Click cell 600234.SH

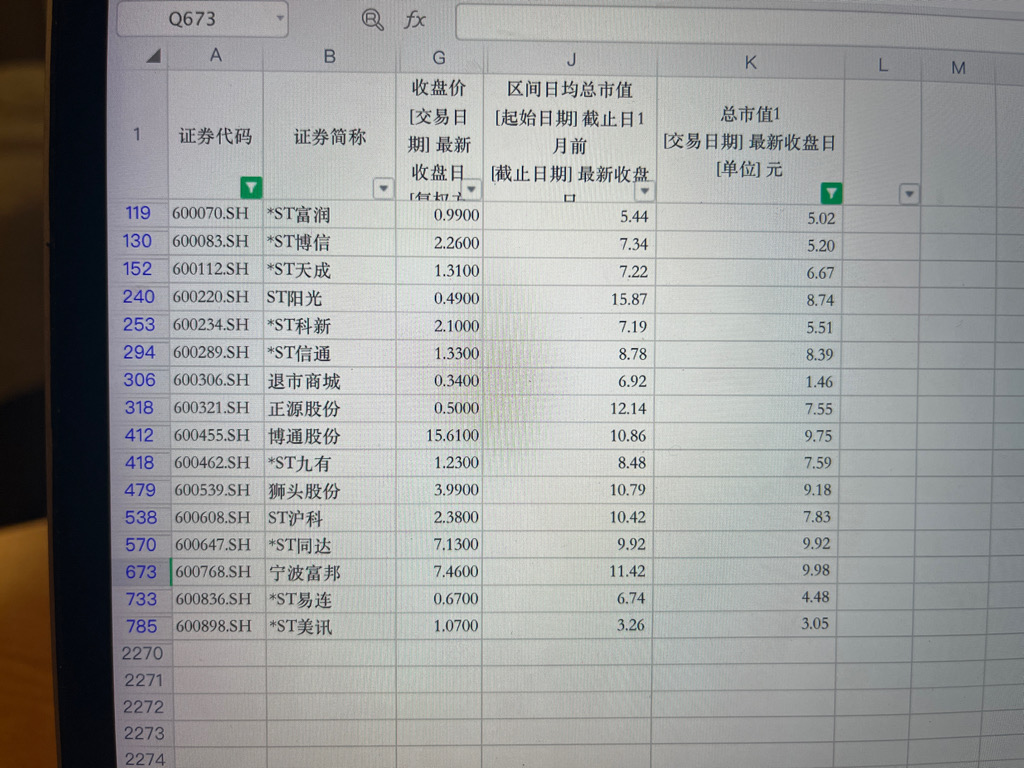pos(216,325)
